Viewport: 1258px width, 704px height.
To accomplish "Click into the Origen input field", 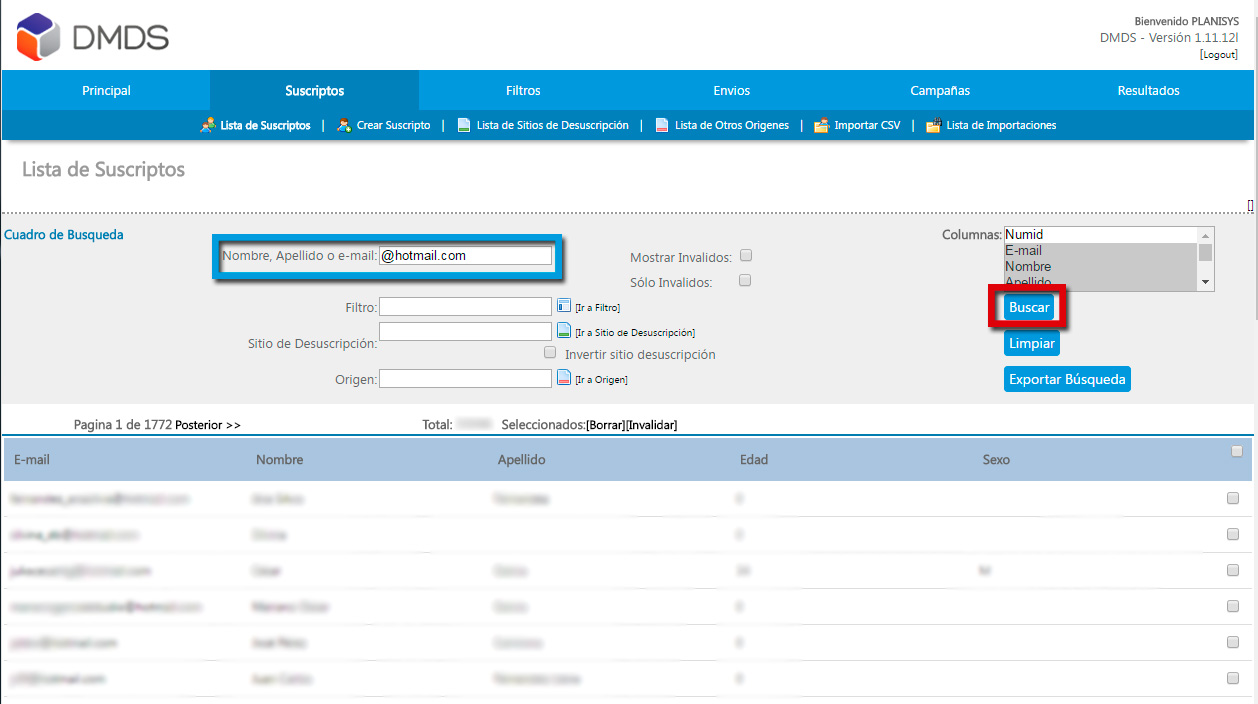I will click(465, 379).
